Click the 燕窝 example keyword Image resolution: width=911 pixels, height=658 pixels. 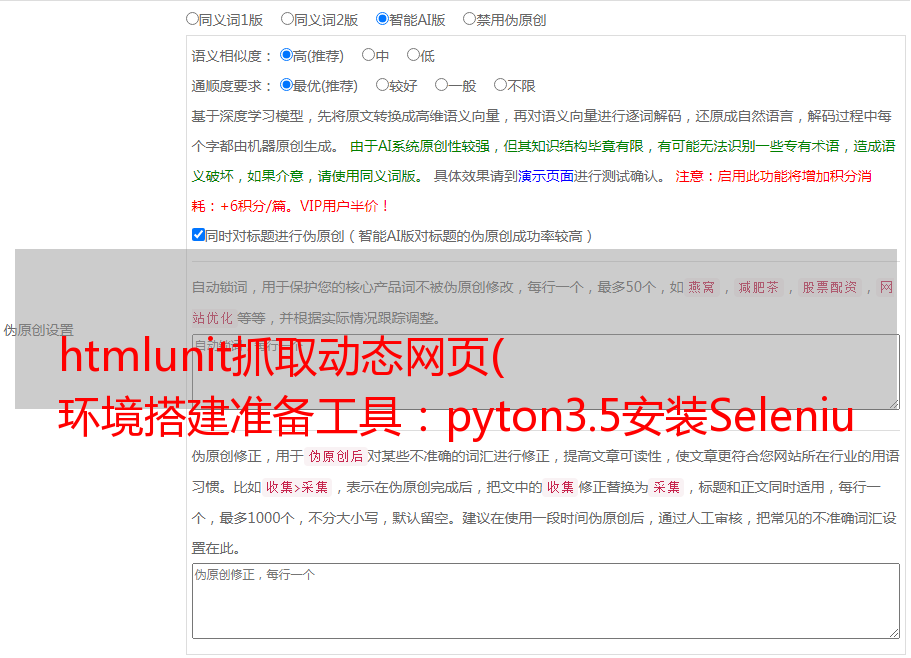click(702, 287)
